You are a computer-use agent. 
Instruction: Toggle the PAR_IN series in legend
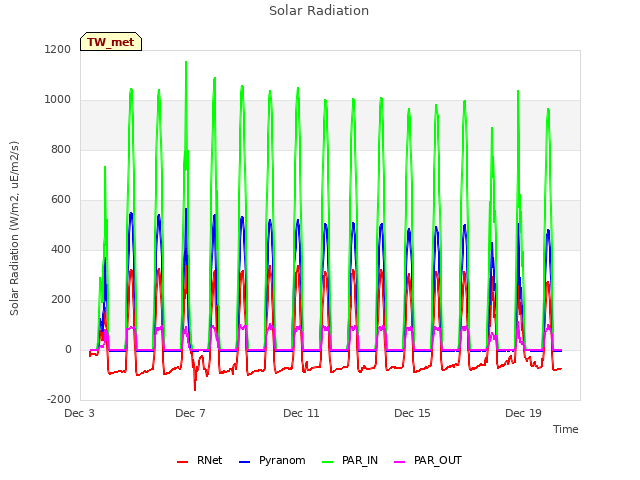pyautogui.click(x=350, y=460)
